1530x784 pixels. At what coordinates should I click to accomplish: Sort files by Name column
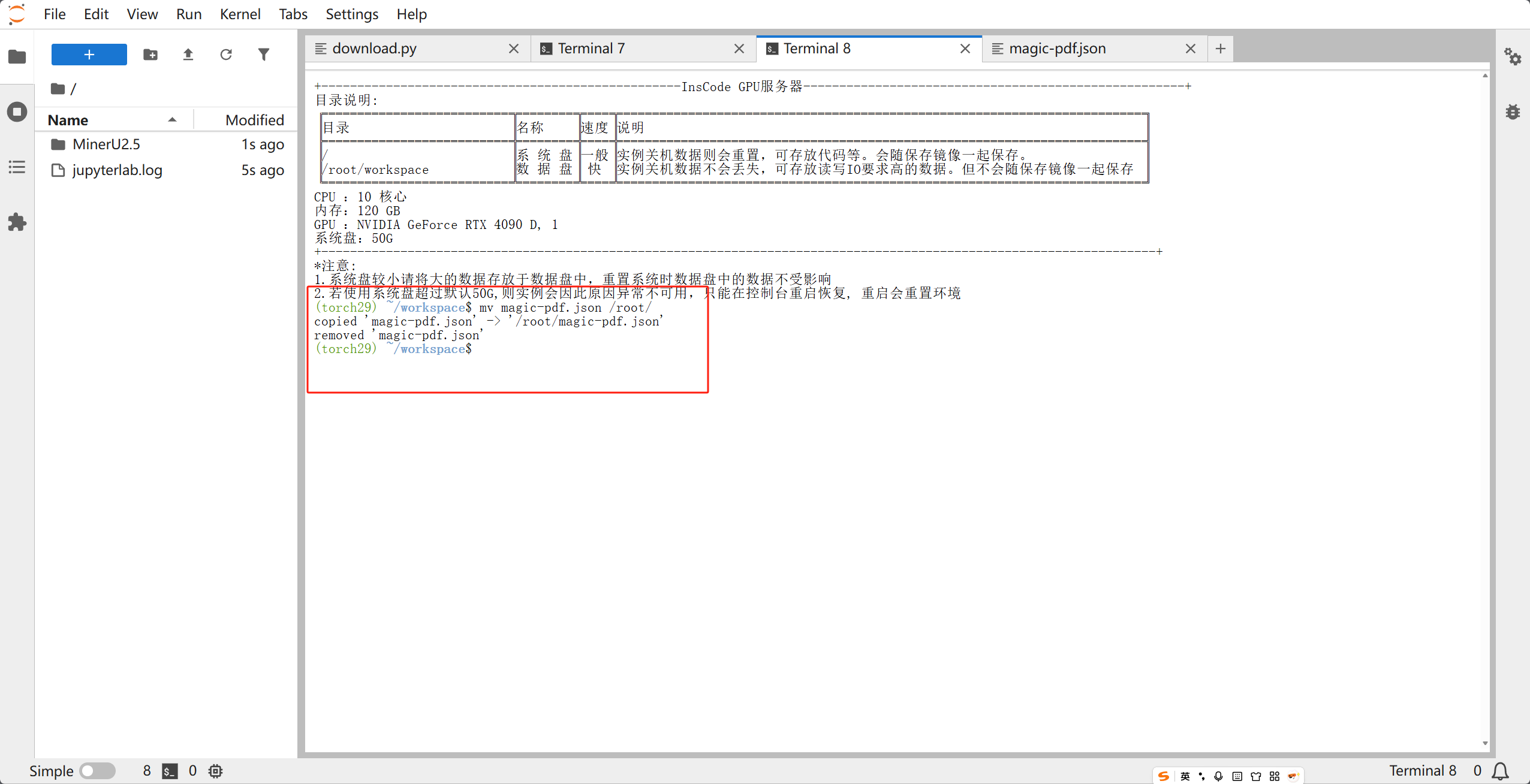pyautogui.click(x=68, y=120)
